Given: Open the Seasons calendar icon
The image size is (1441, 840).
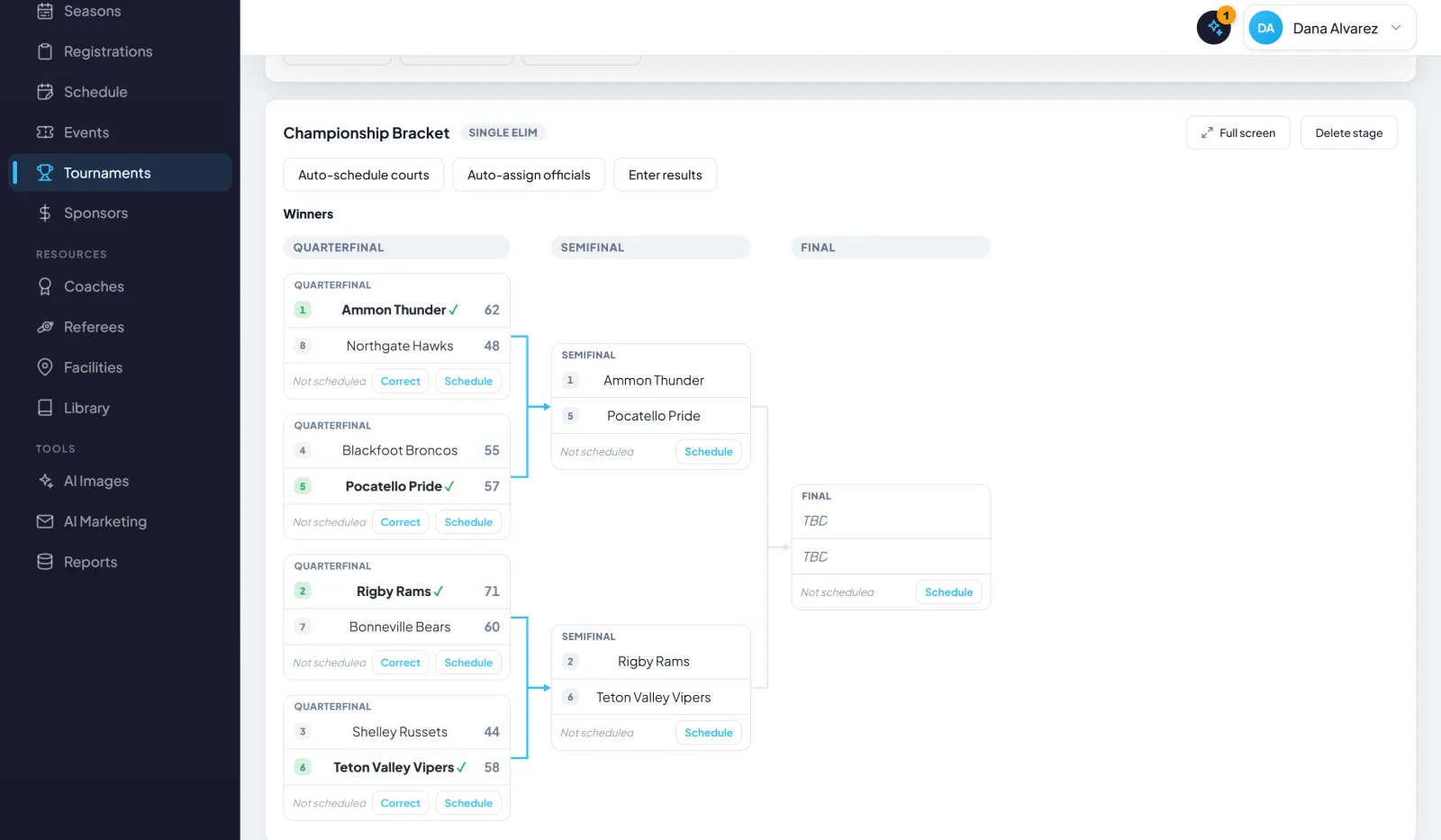Looking at the screenshot, I should tap(45, 11).
